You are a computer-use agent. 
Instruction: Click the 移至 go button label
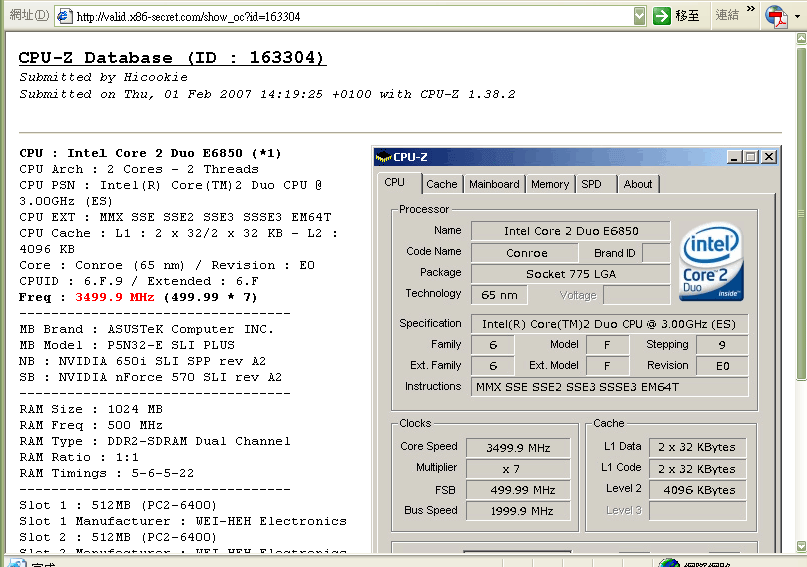687,16
